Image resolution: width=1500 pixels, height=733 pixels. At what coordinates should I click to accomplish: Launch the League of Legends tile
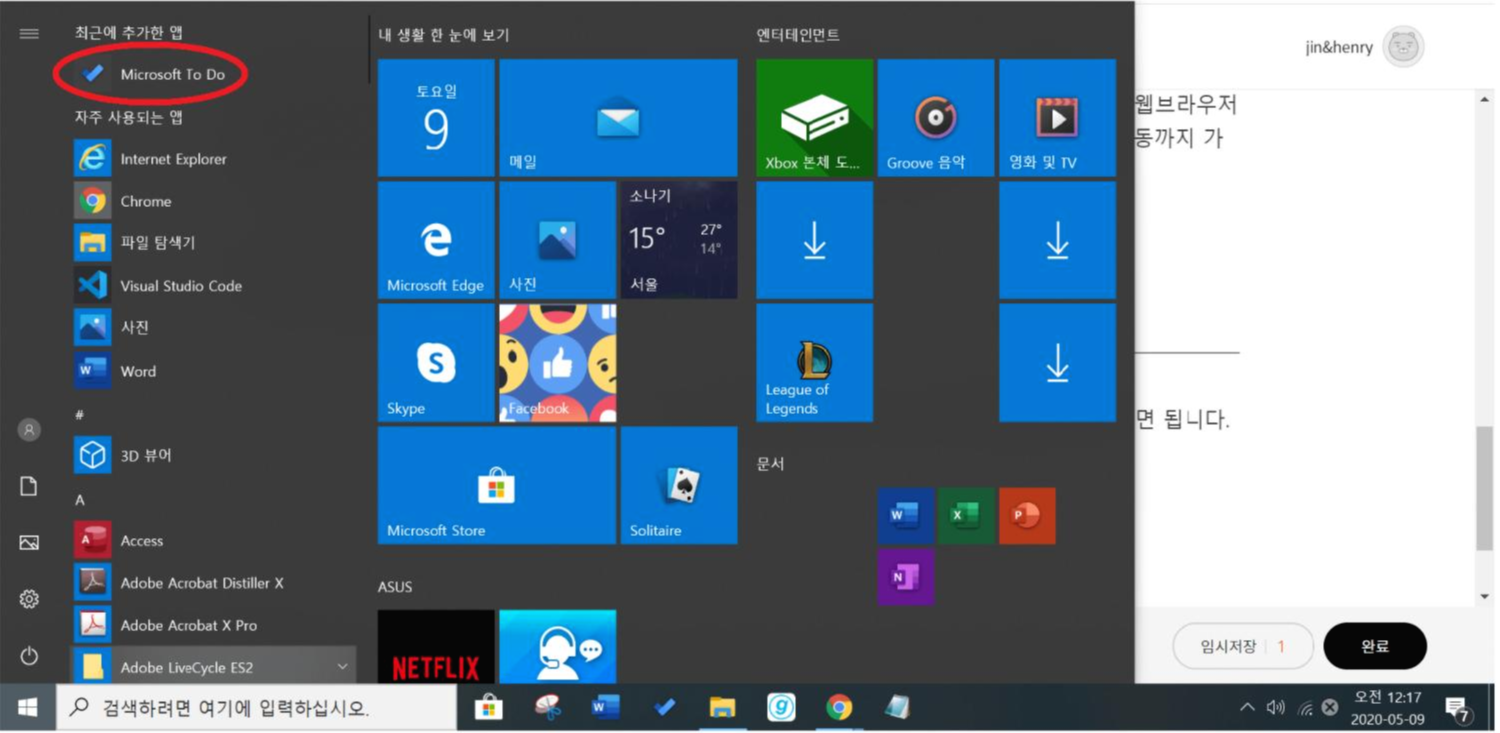[815, 363]
